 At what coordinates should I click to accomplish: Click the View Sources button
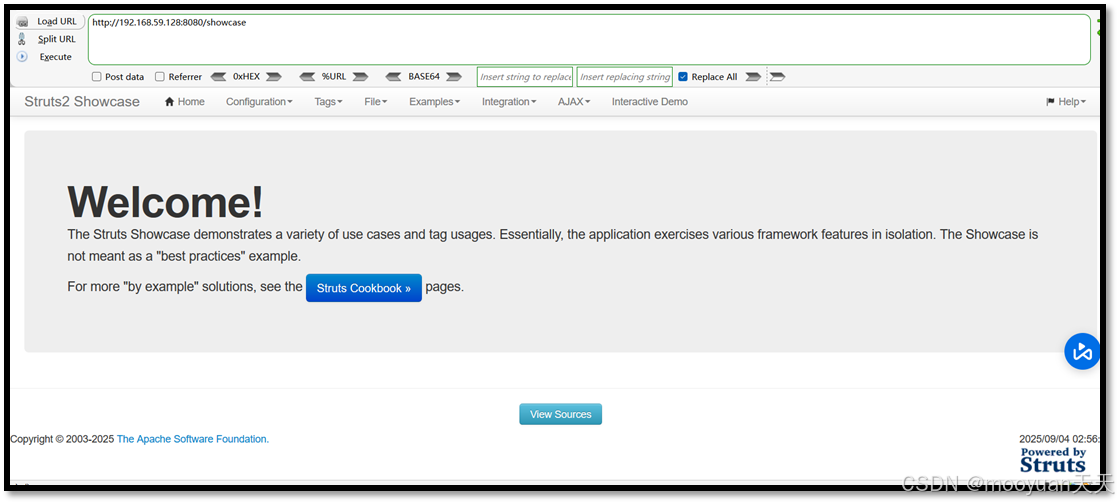point(560,414)
